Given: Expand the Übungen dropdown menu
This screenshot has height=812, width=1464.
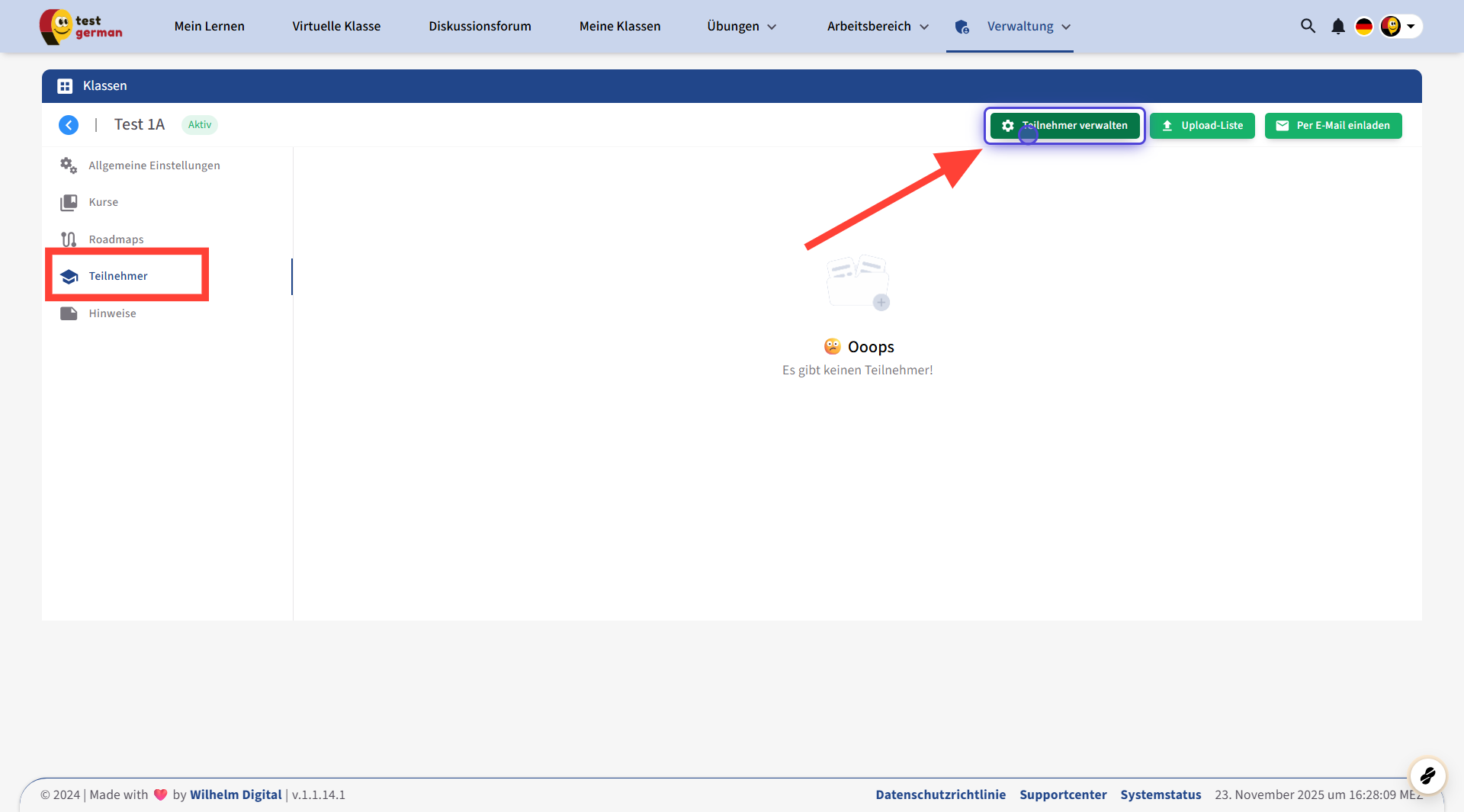Looking at the screenshot, I should pyautogui.click(x=741, y=27).
